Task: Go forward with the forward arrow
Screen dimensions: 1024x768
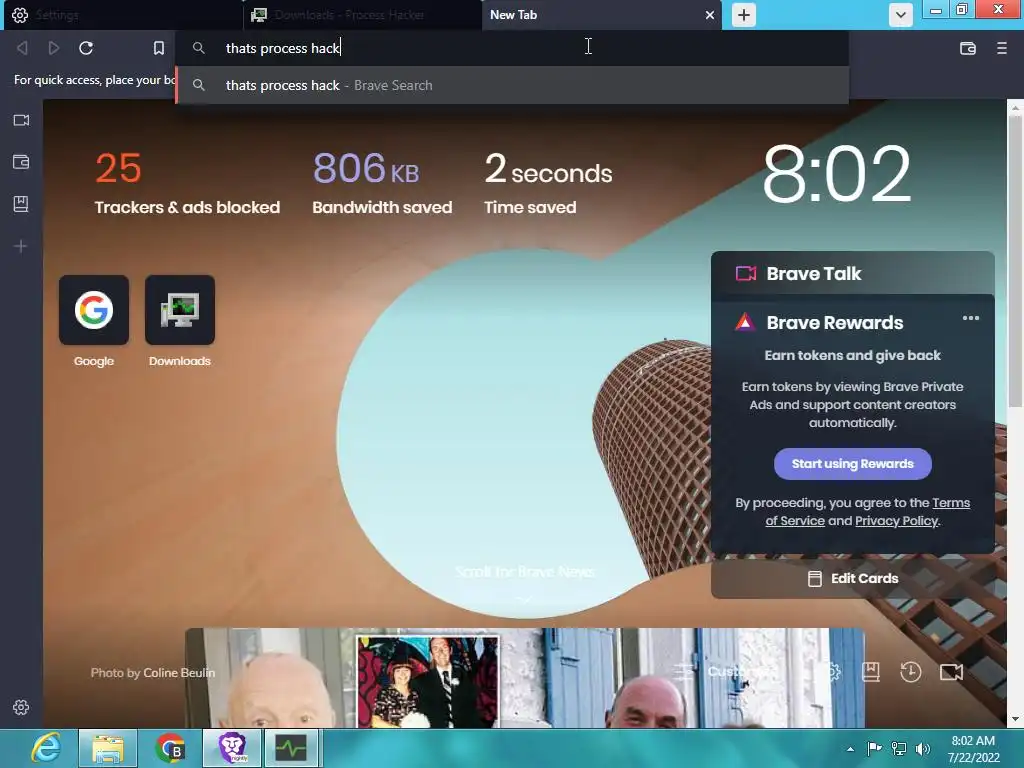Action: [54, 48]
